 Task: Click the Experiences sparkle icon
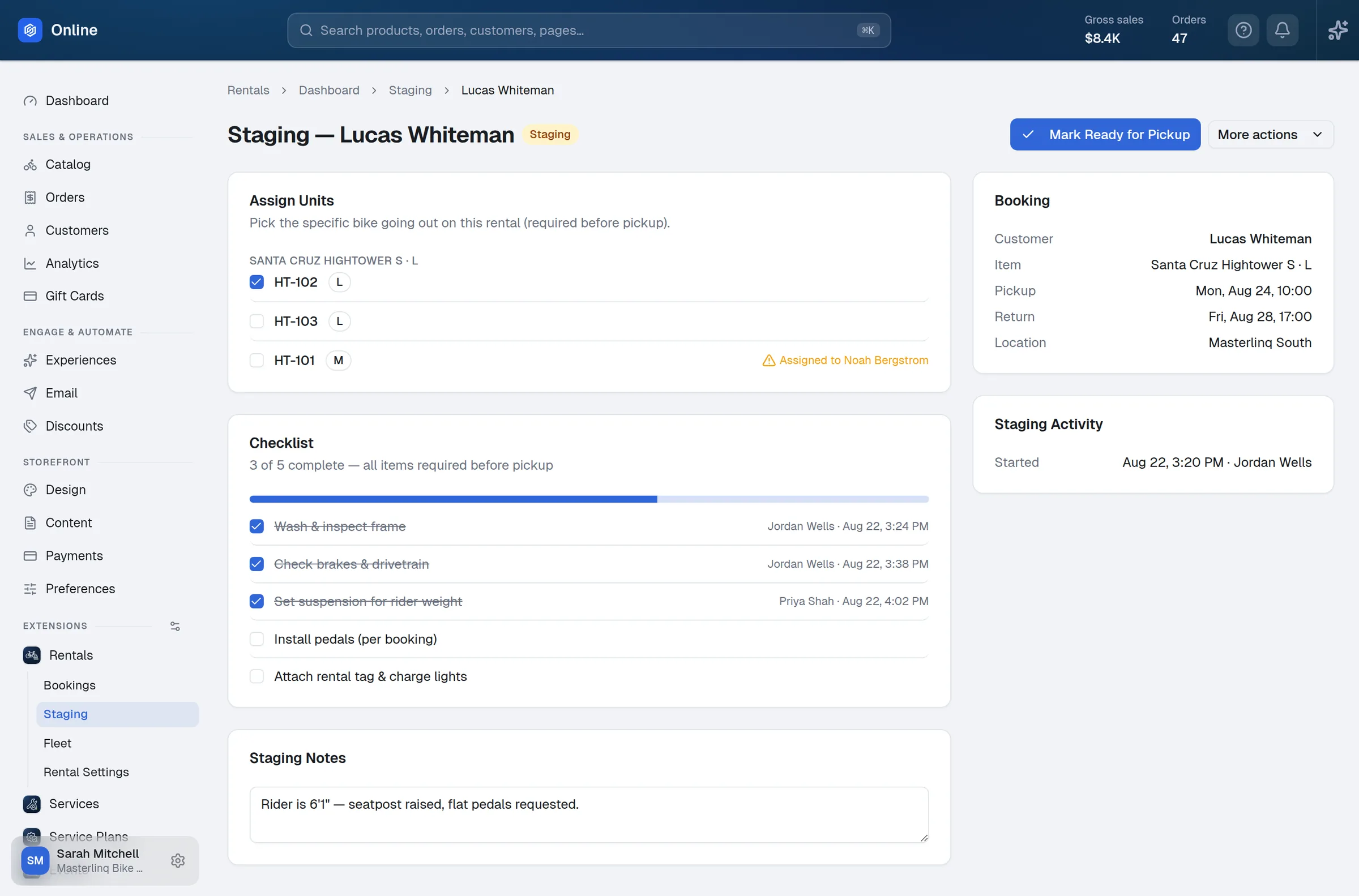pyautogui.click(x=29, y=360)
